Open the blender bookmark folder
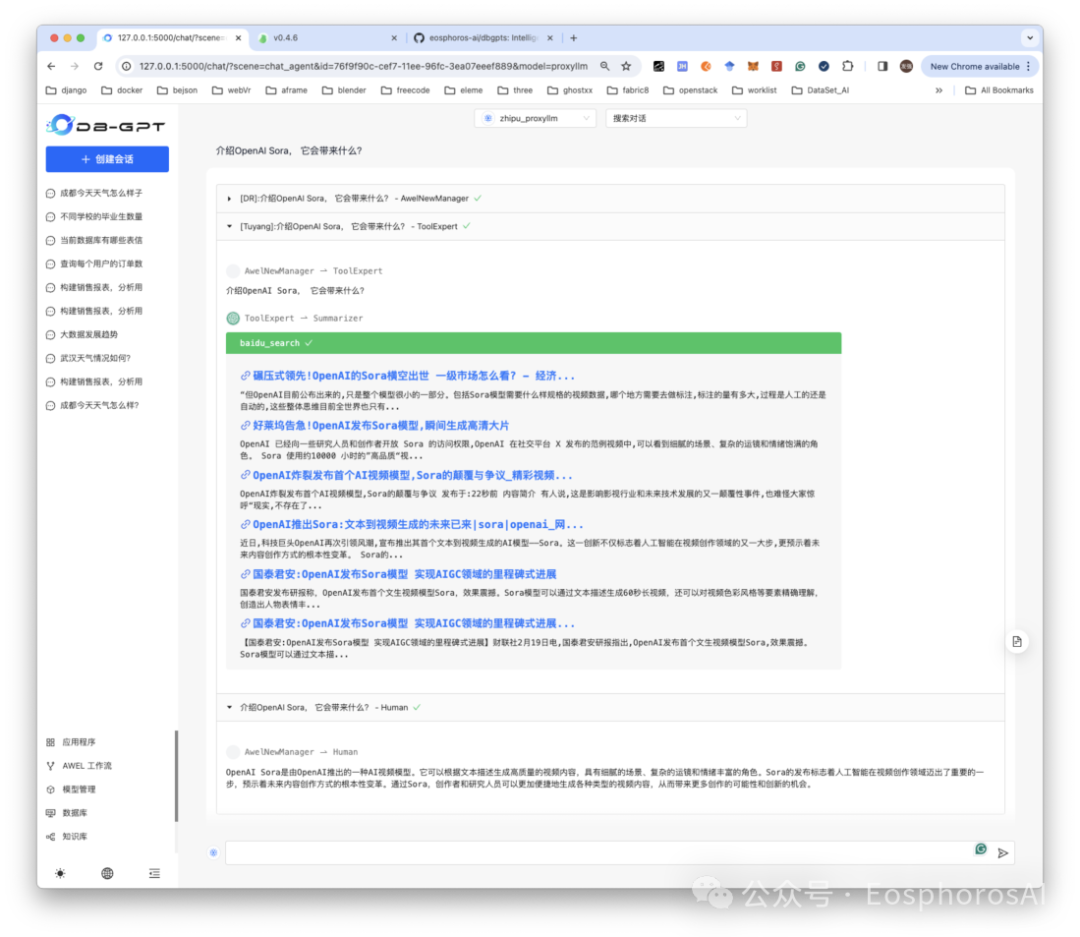Image resolution: width=1080 pixels, height=937 pixels. point(344,90)
